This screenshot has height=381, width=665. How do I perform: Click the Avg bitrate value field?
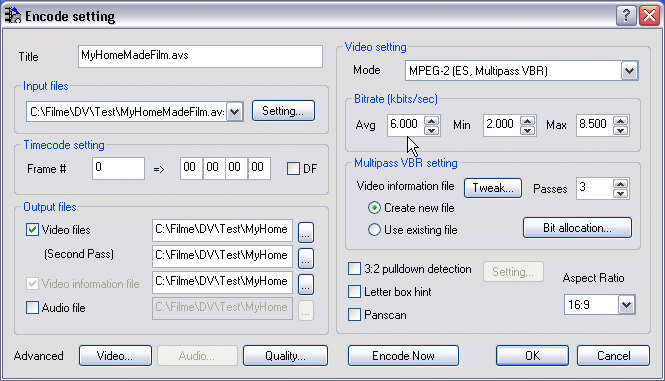coord(405,125)
